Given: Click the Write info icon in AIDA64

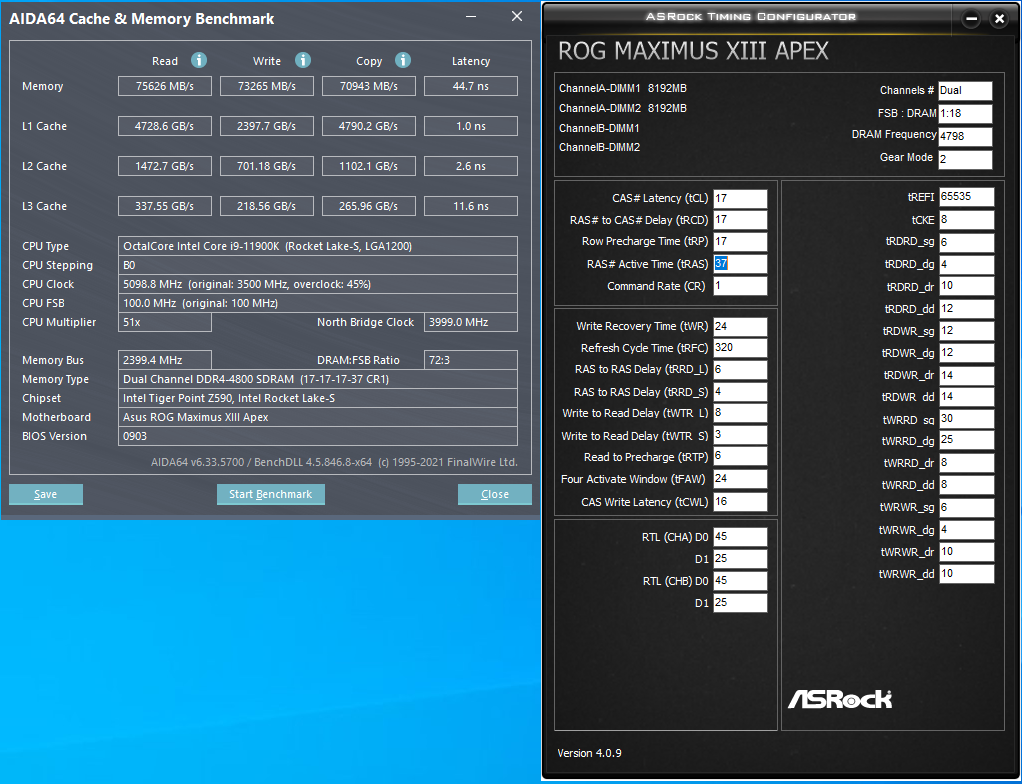Looking at the screenshot, I should click(302, 60).
